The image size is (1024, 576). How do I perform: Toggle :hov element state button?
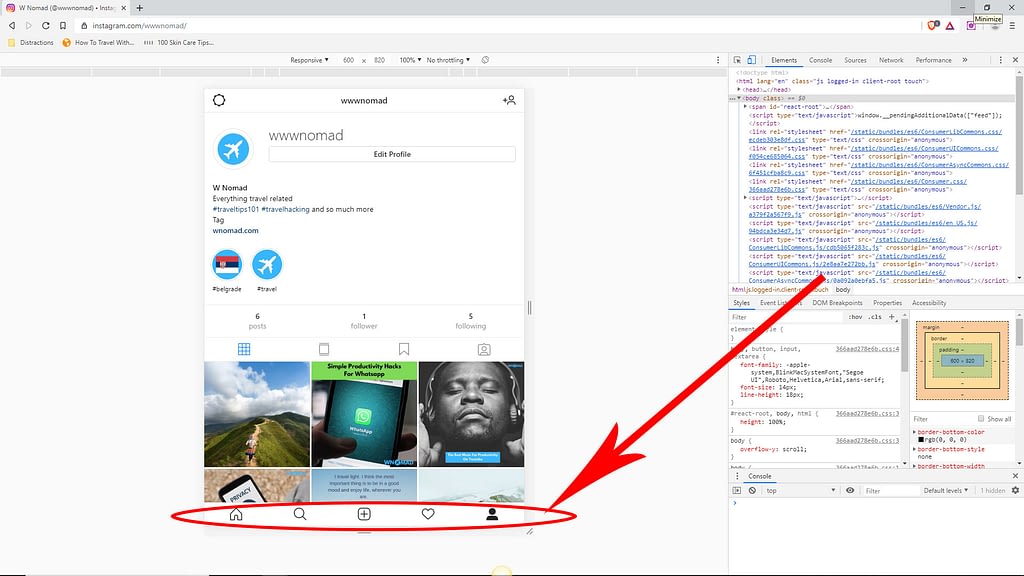pyautogui.click(x=856, y=317)
